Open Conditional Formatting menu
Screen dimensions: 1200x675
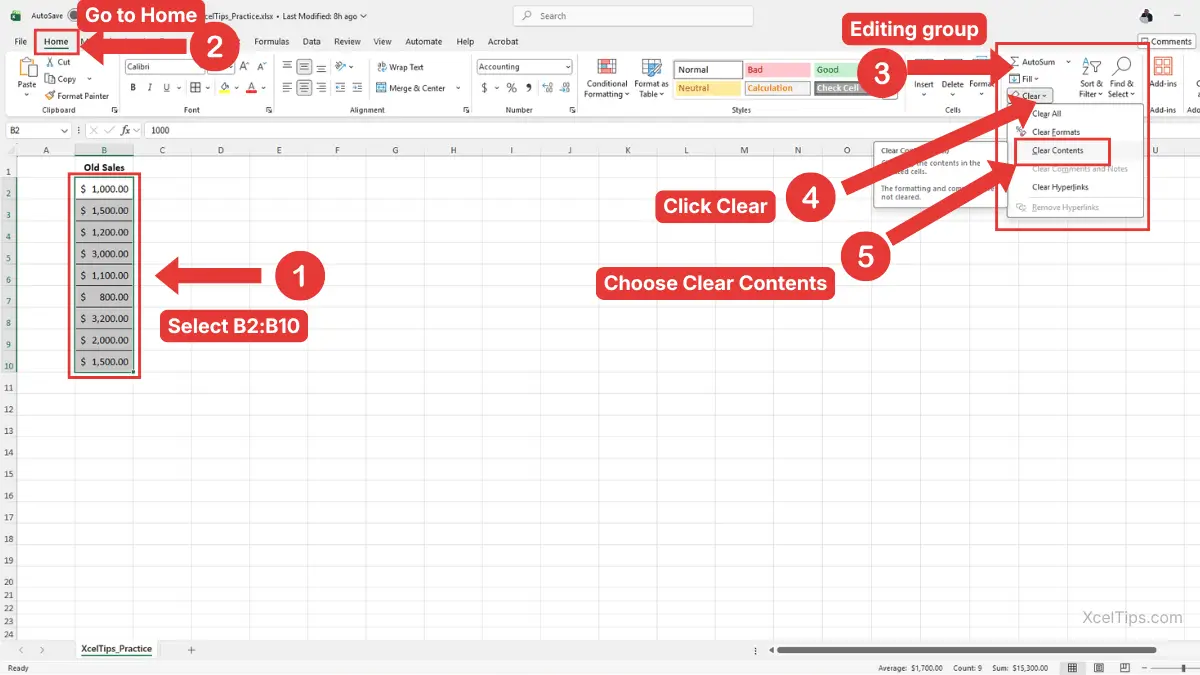pos(606,78)
